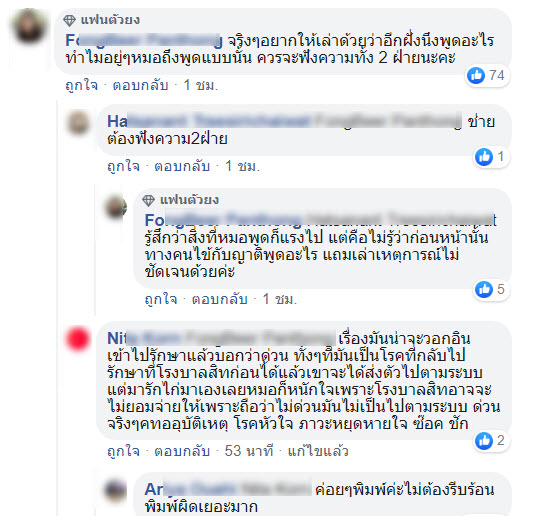This screenshot has width=548, height=516.
Task: Click top fan badge diamond icon
Action: [x=69, y=20]
